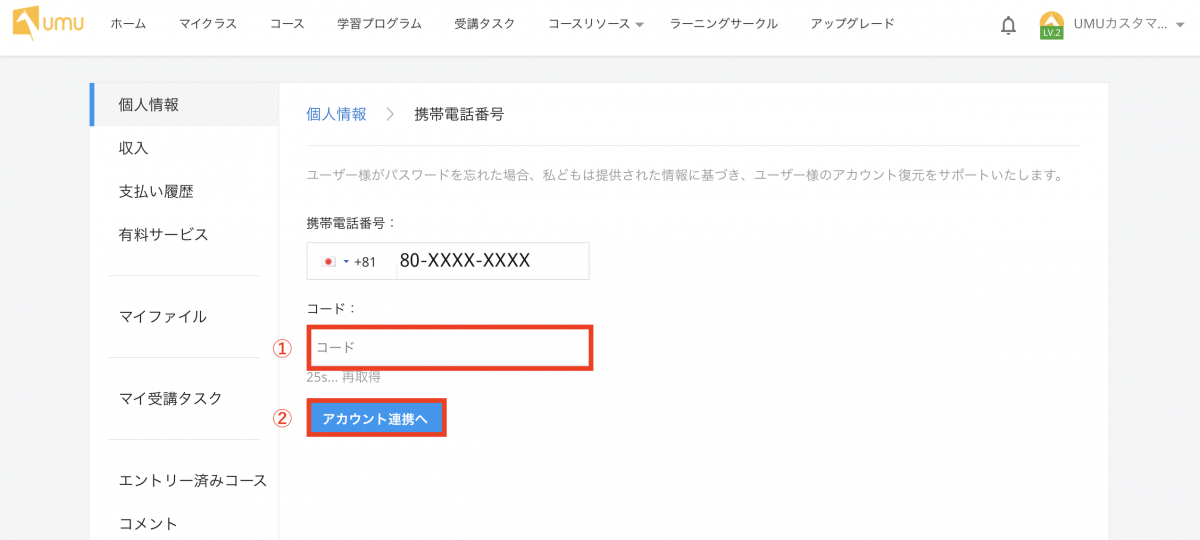
Task: Open 受講タスク from top menu
Action: pyautogui.click(x=485, y=24)
